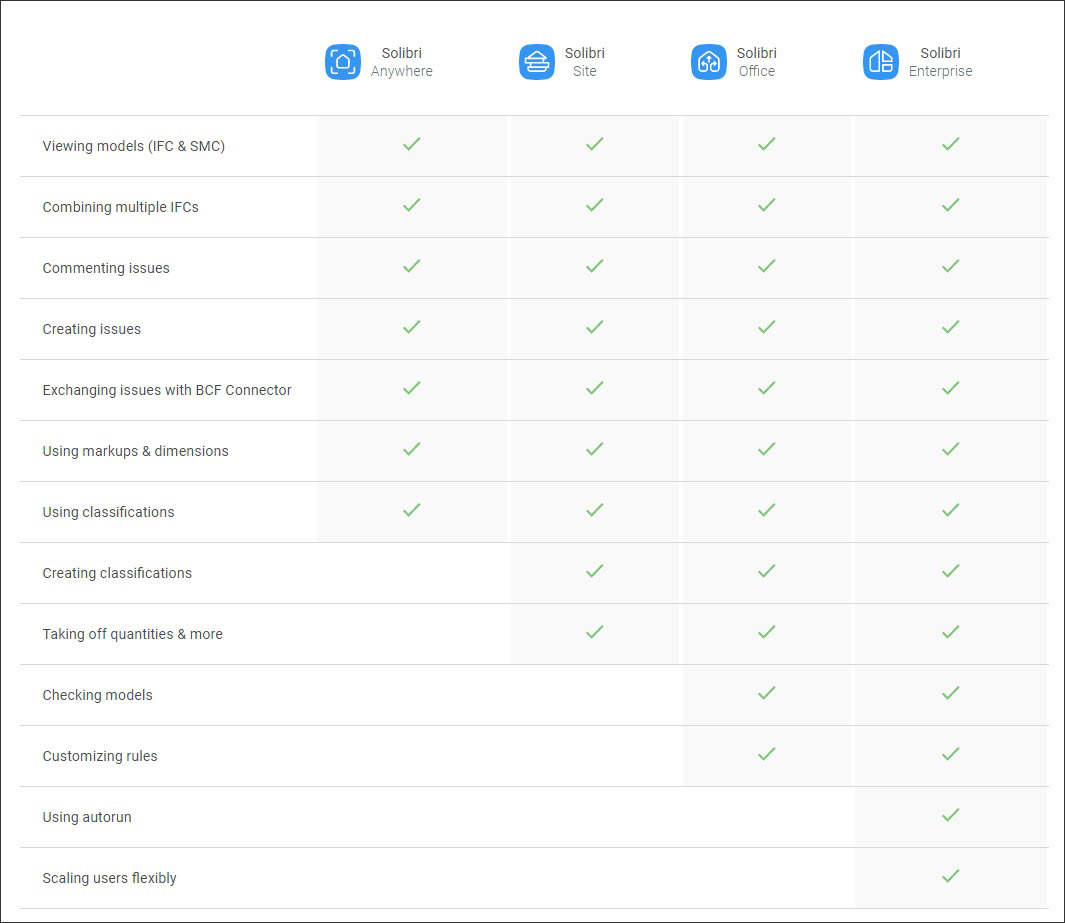Image resolution: width=1065 pixels, height=923 pixels.
Task: Click Office checkmark for Checking models
Action: coord(767,693)
